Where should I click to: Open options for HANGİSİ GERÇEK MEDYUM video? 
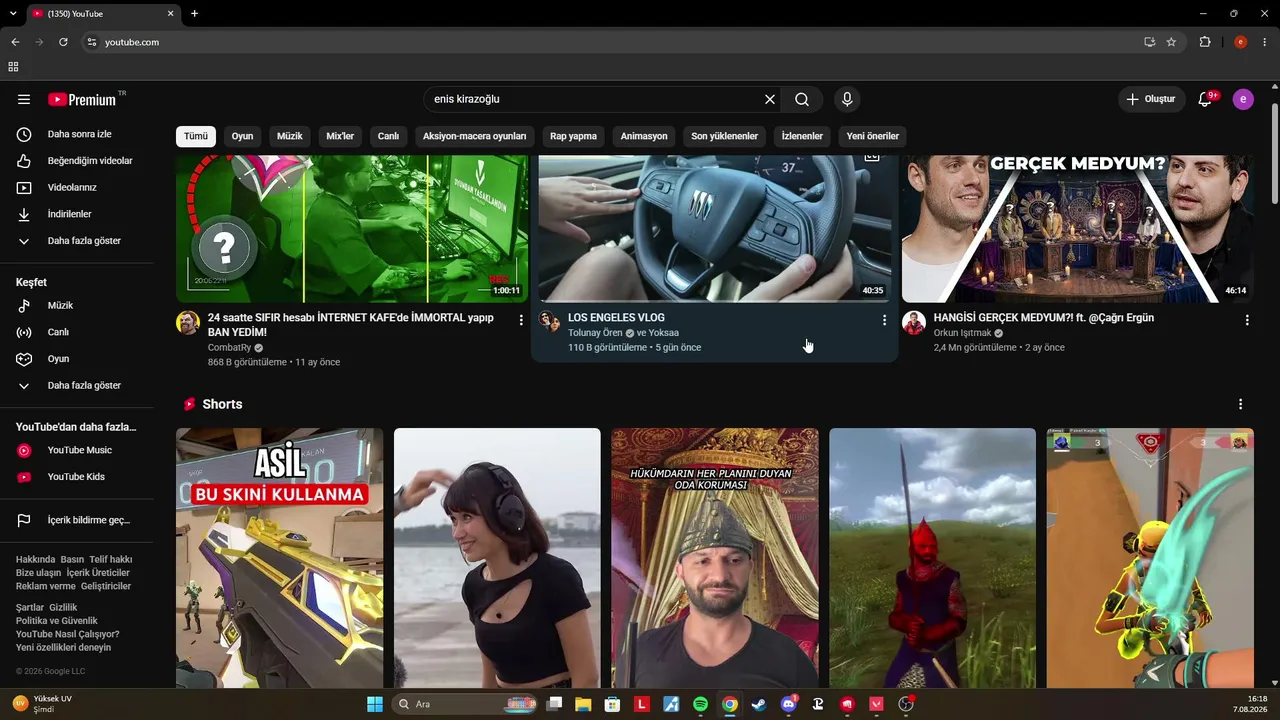click(1247, 320)
